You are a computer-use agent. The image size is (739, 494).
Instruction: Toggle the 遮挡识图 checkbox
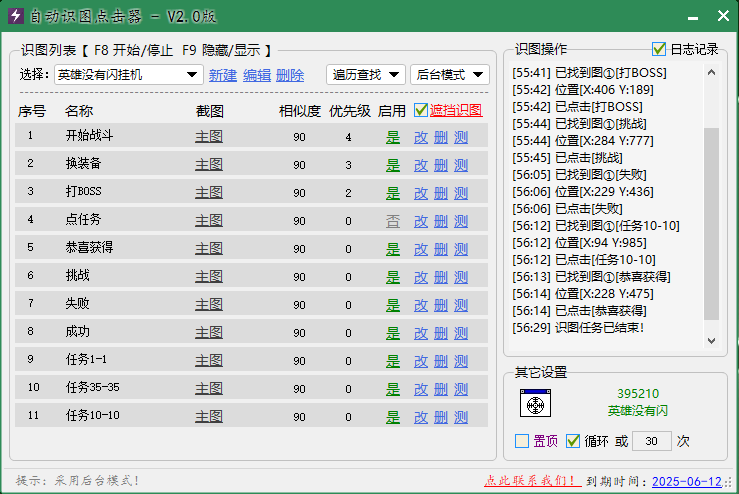pyautogui.click(x=420, y=110)
